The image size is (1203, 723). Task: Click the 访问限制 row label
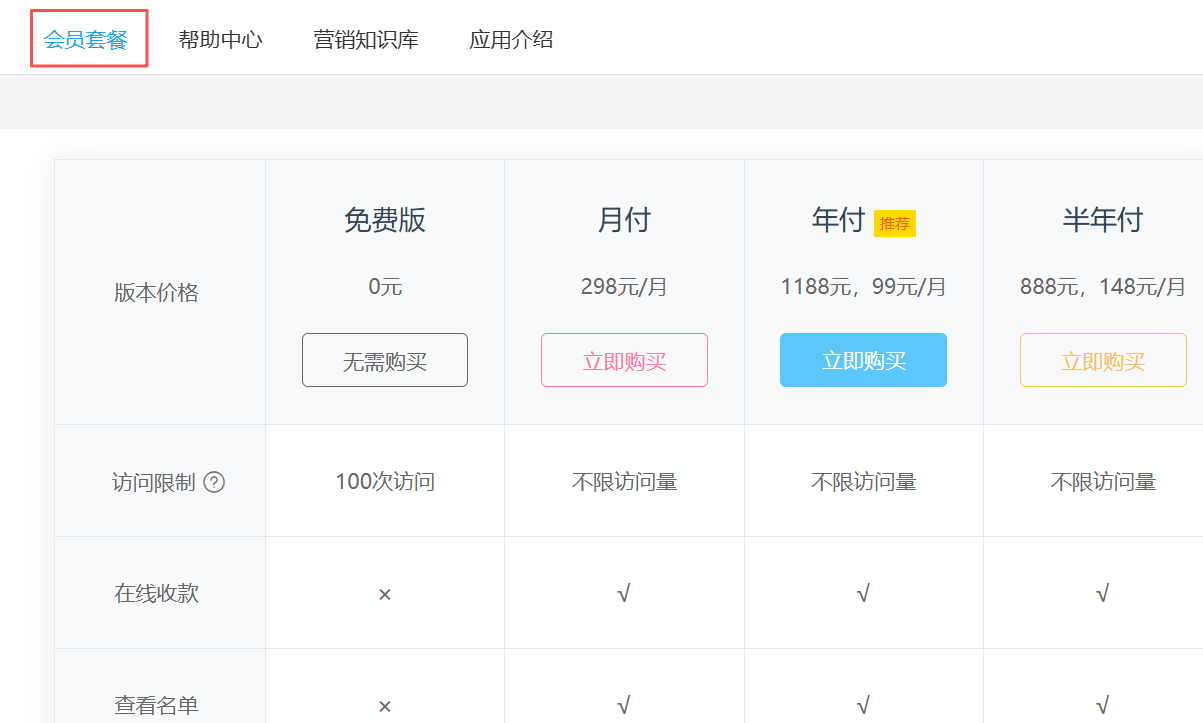coord(154,483)
